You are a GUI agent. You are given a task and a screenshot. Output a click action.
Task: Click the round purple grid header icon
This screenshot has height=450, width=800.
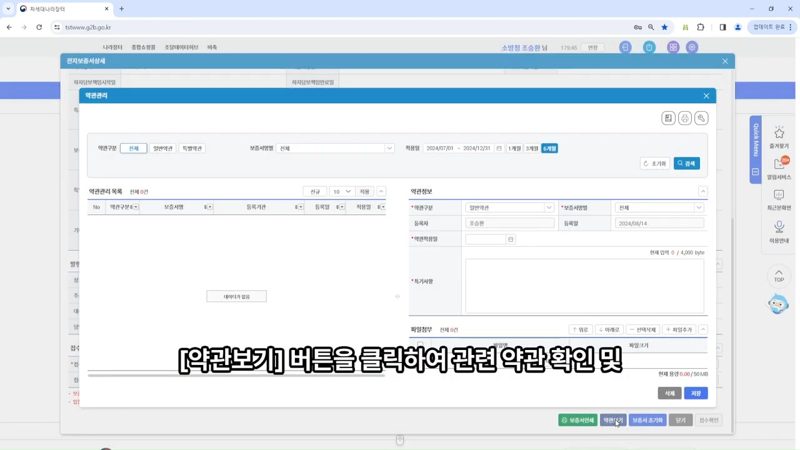click(673, 47)
